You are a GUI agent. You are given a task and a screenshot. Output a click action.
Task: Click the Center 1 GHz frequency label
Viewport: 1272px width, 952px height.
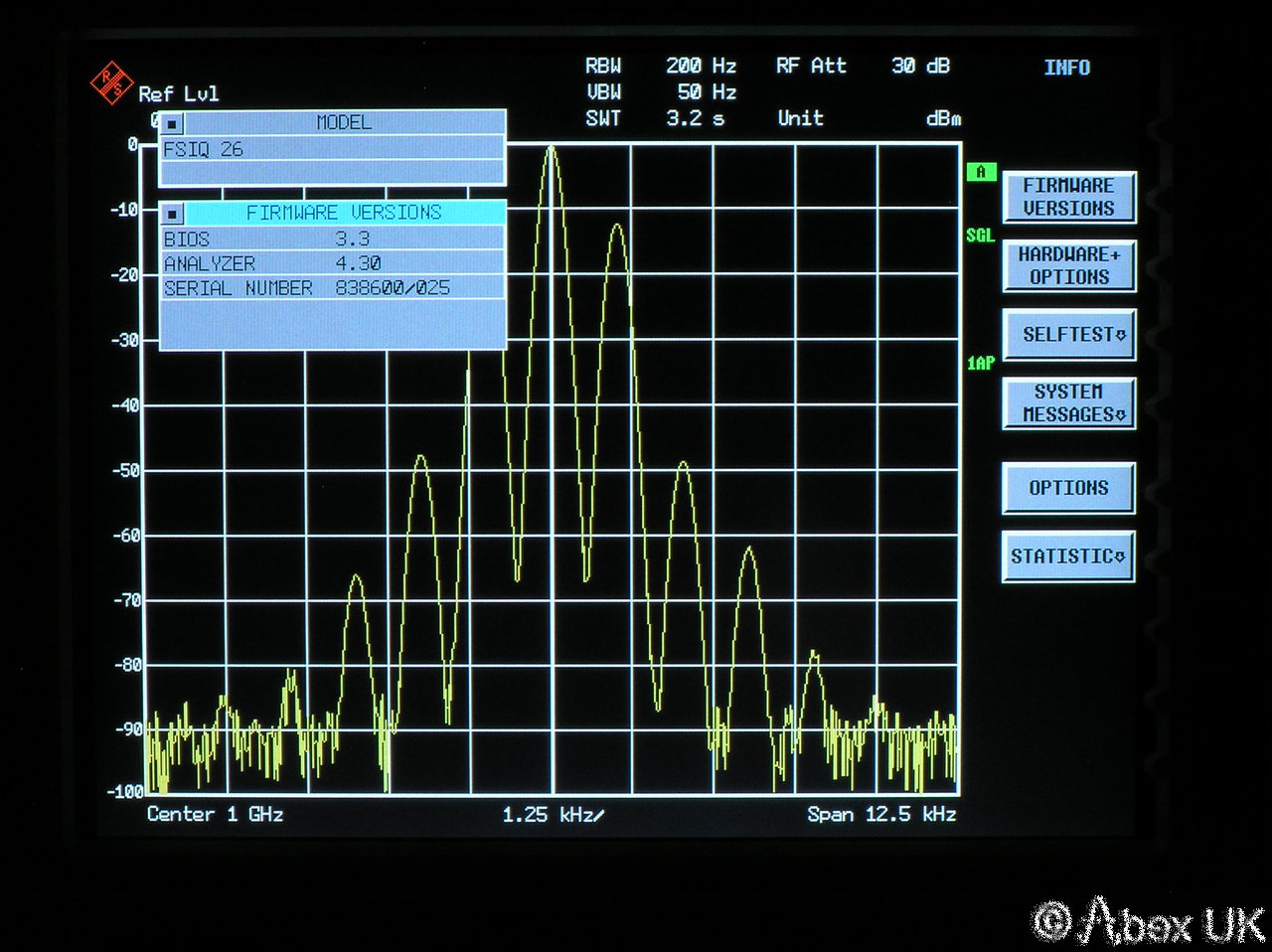(x=216, y=815)
